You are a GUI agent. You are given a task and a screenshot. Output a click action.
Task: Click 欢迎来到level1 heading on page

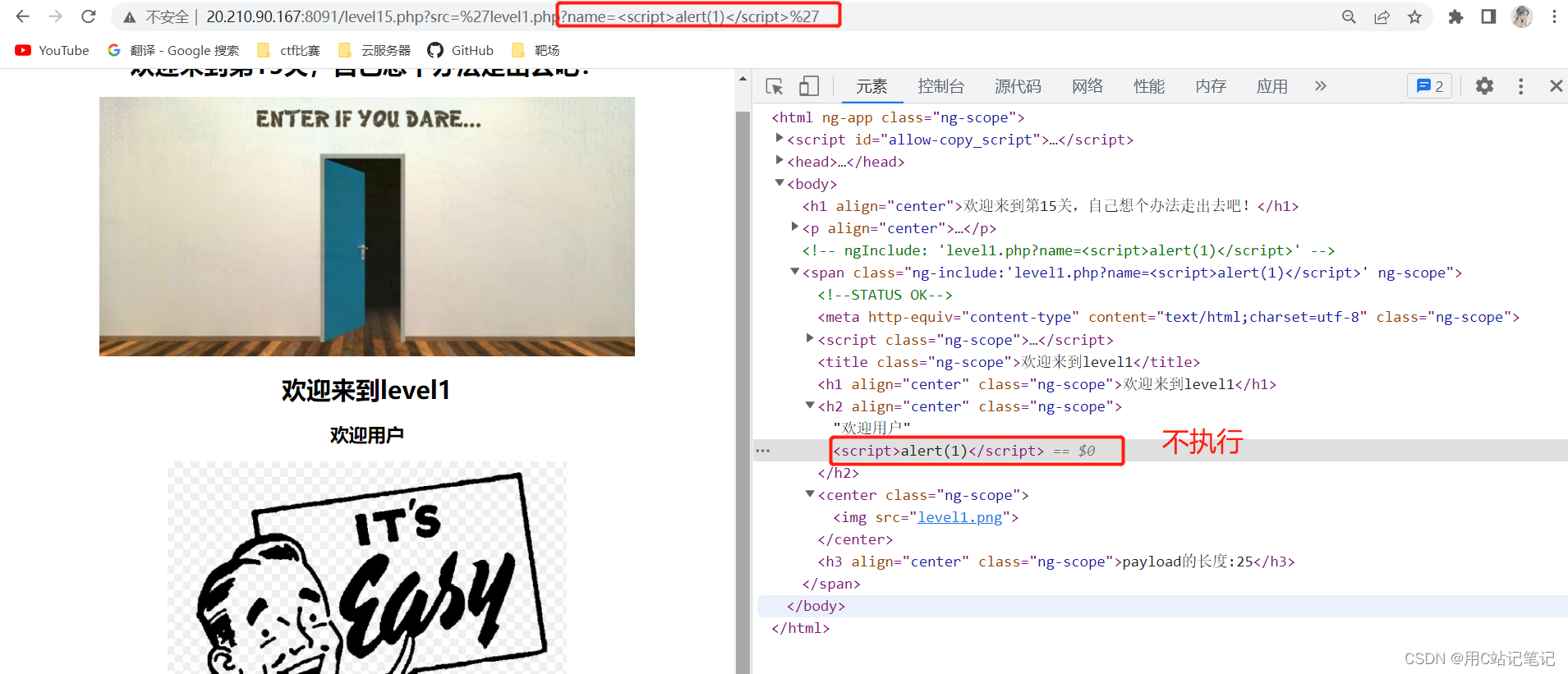click(x=366, y=390)
